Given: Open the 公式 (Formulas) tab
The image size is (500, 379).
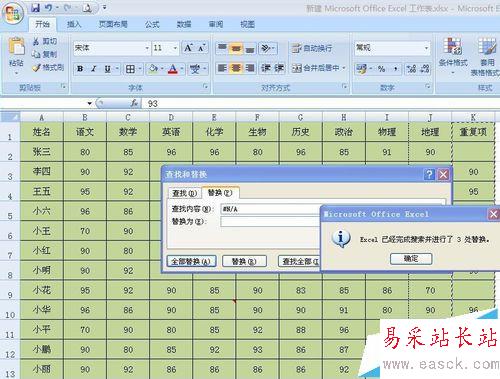Looking at the screenshot, I should click(x=152, y=24).
